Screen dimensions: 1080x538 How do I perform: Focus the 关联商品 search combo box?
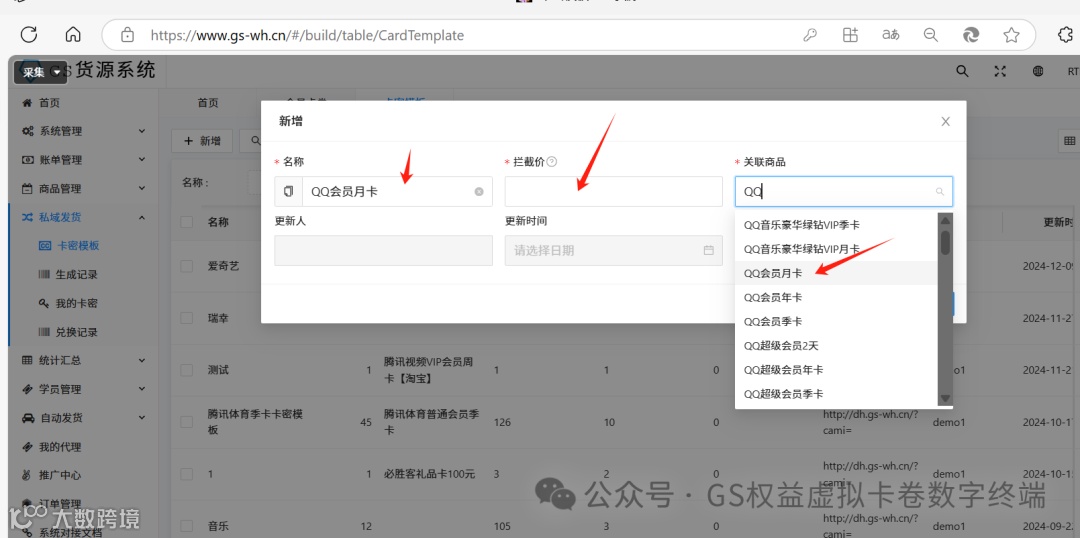coord(844,192)
